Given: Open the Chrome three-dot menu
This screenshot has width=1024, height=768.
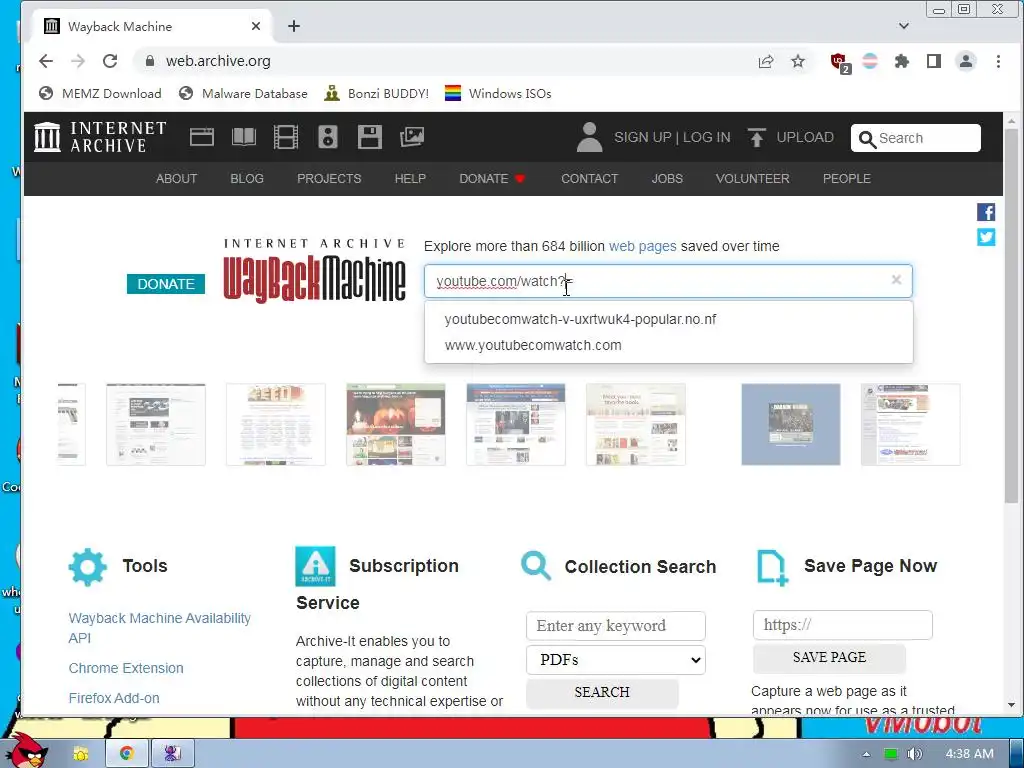Looking at the screenshot, I should click(998, 61).
